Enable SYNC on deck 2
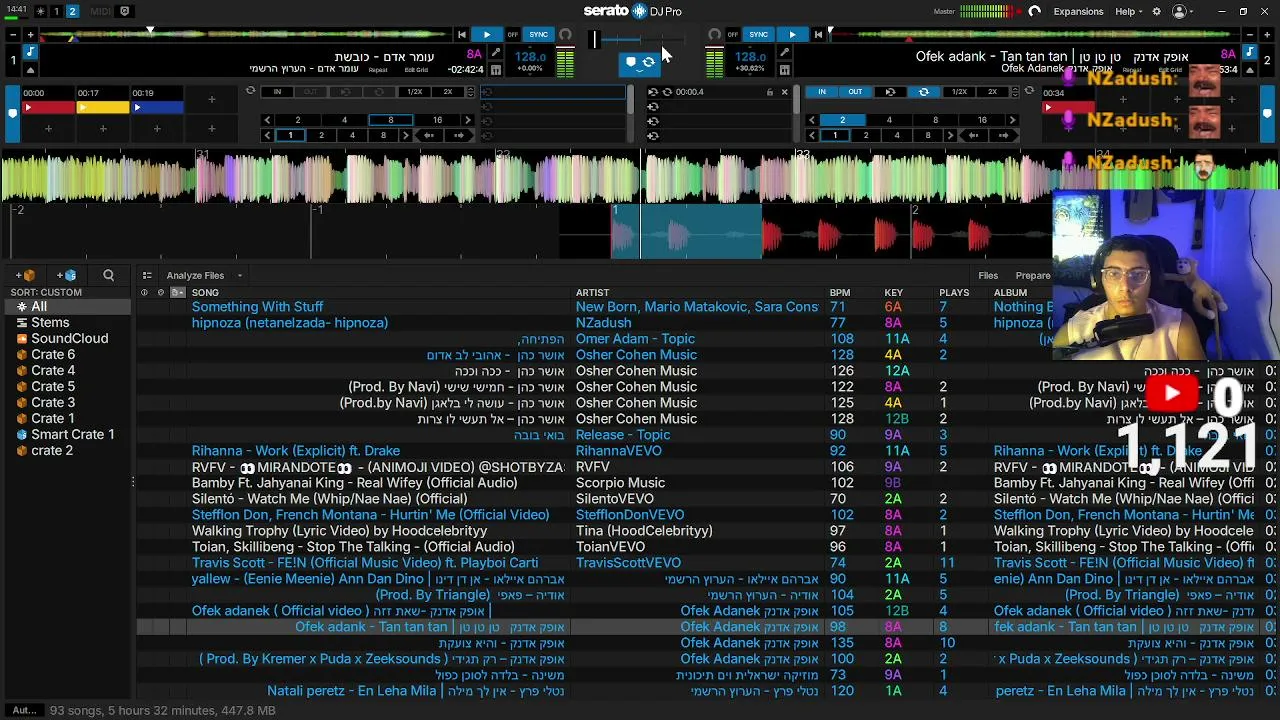 pyautogui.click(x=758, y=35)
